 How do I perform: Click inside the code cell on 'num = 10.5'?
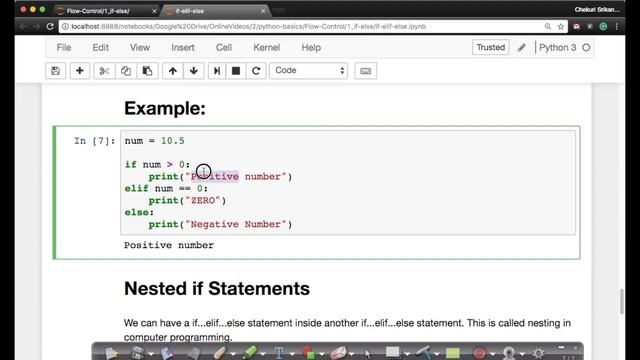pos(154,141)
